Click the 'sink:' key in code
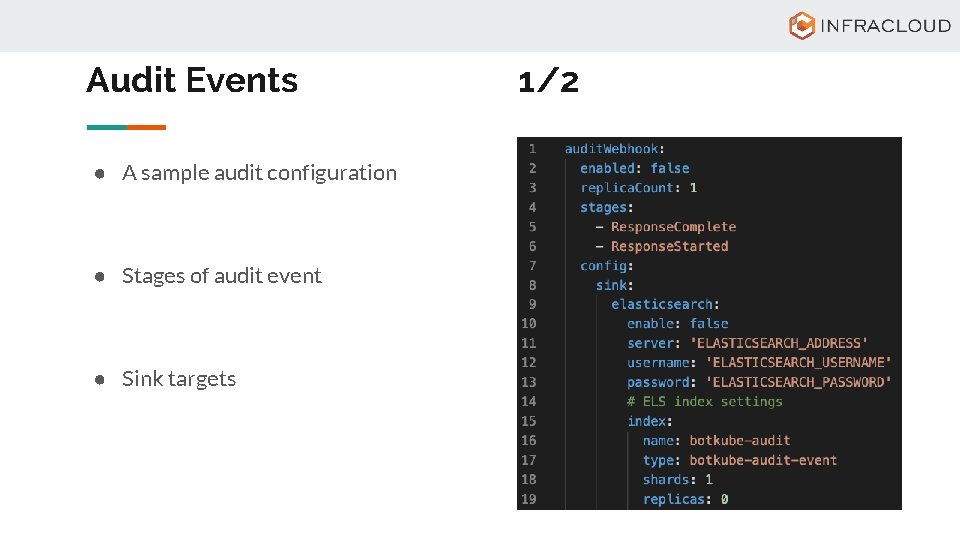The width and height of the screenshot is (960, 540). (614, 285)
